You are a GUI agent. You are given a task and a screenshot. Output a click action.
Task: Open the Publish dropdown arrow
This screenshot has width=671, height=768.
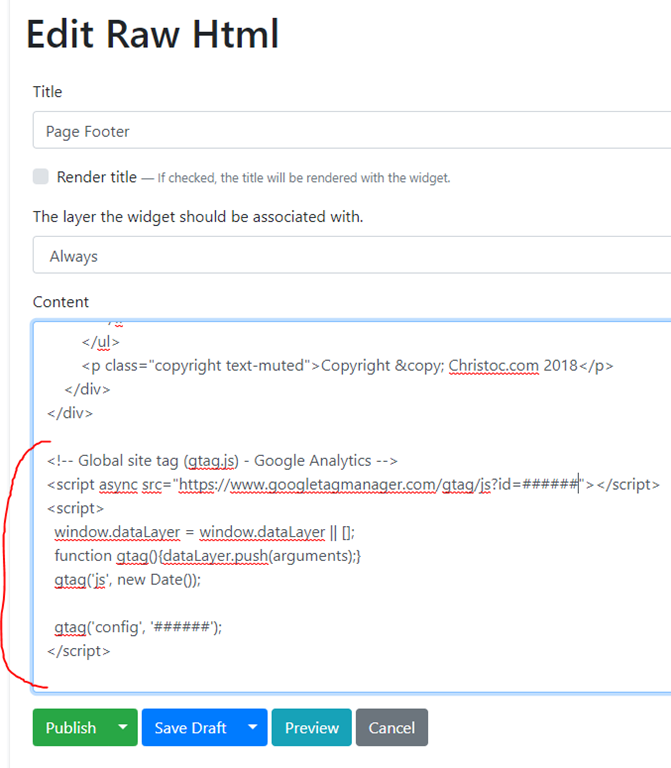pos(123,727)
